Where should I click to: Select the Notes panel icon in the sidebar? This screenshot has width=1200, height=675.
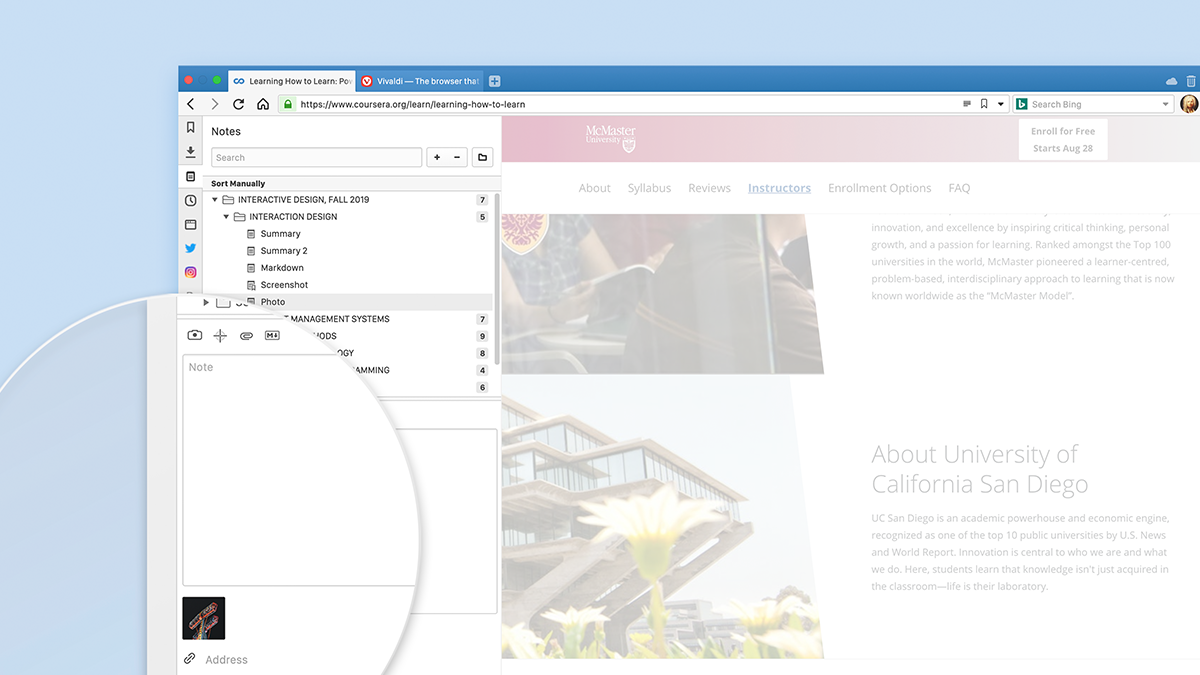[x=190, y=176]
